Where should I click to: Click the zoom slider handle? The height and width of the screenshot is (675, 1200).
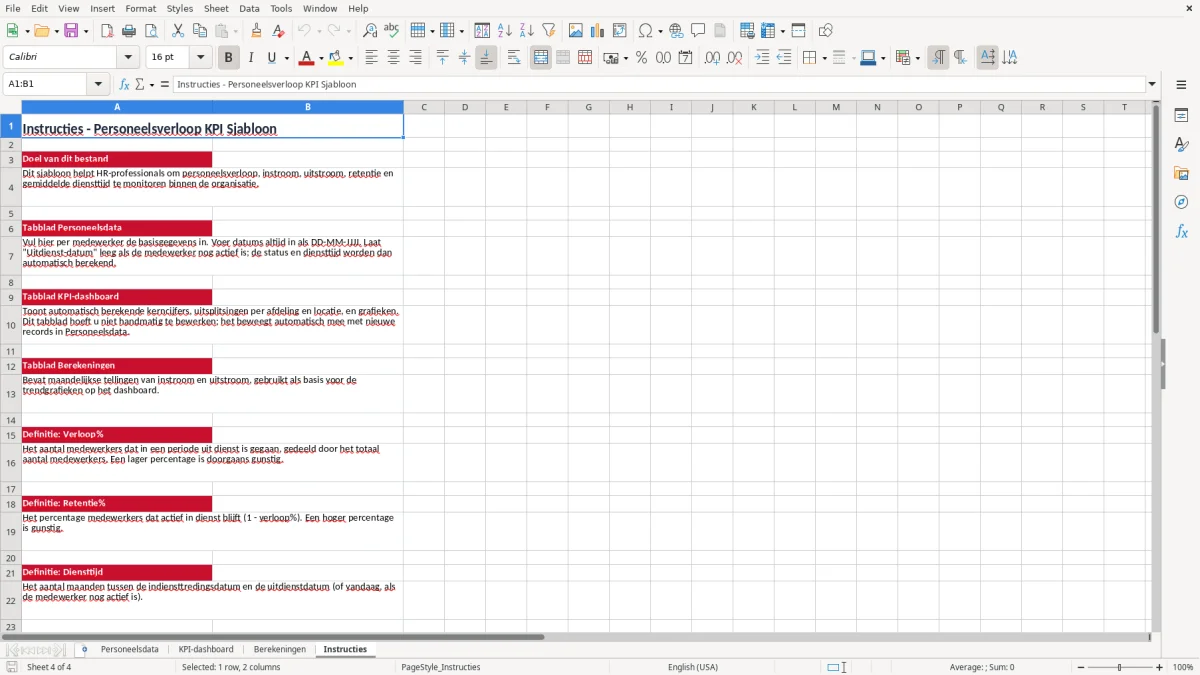[1120, 667]
